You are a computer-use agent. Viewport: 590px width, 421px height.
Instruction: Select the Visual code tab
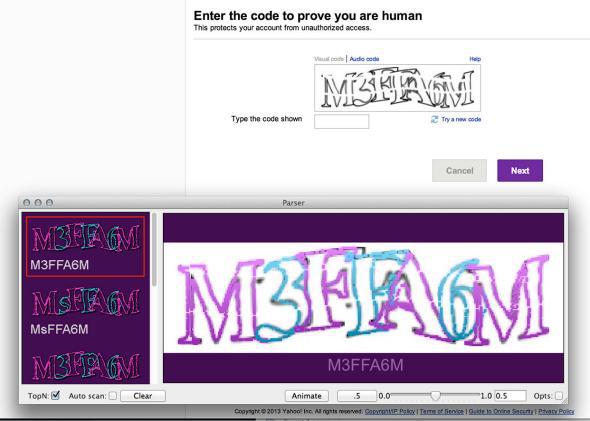(x=329, y=59)
